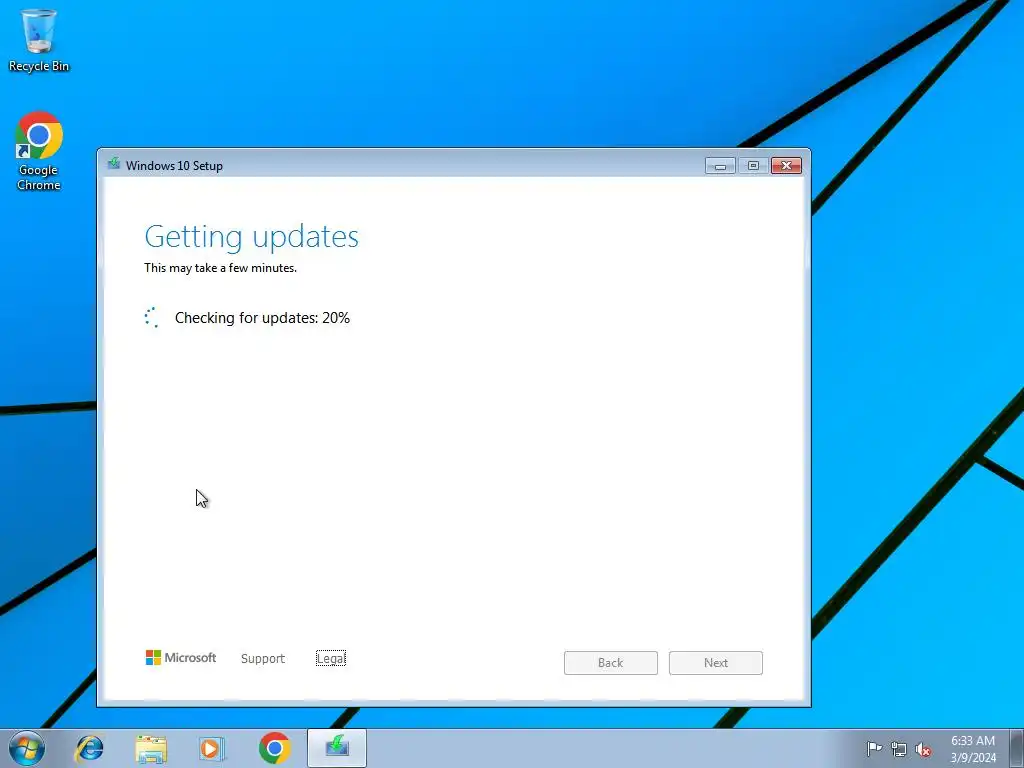Click the Back button

(611, 663)
